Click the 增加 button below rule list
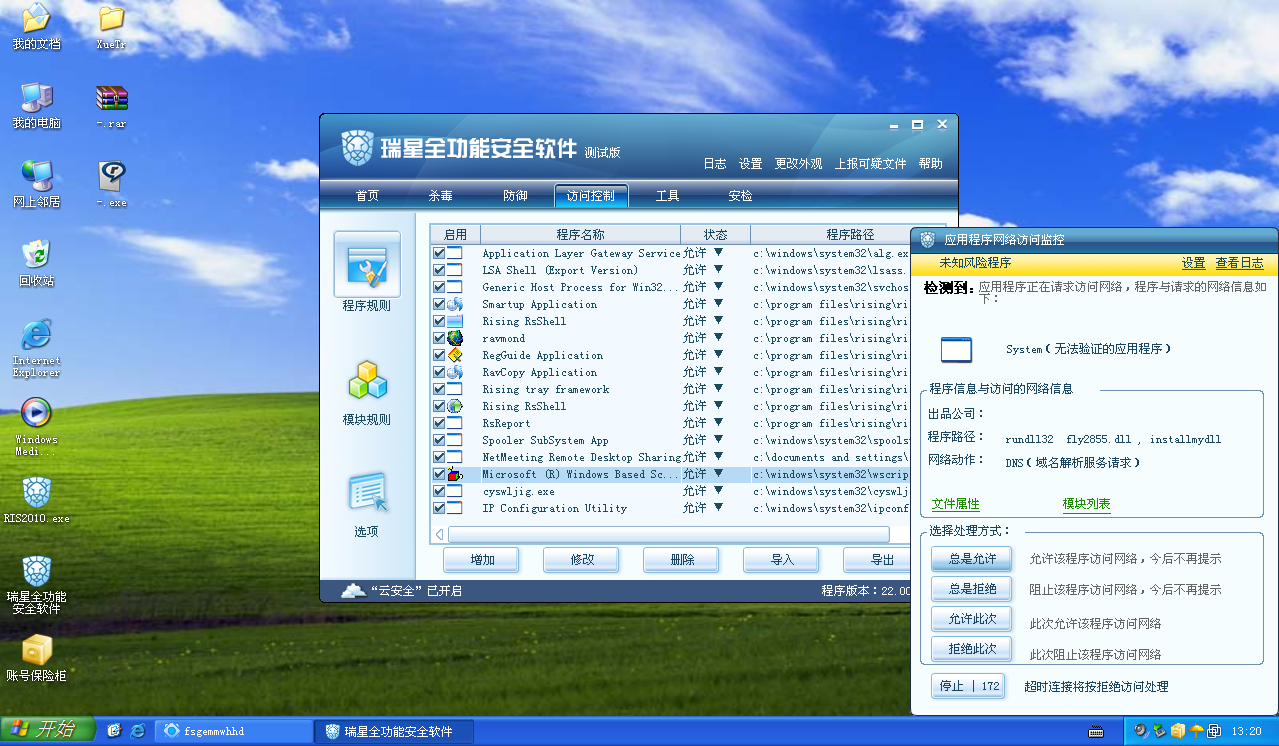Image resolution: width=1279 pixels, height=746 pixels. (x=482, y=560)
